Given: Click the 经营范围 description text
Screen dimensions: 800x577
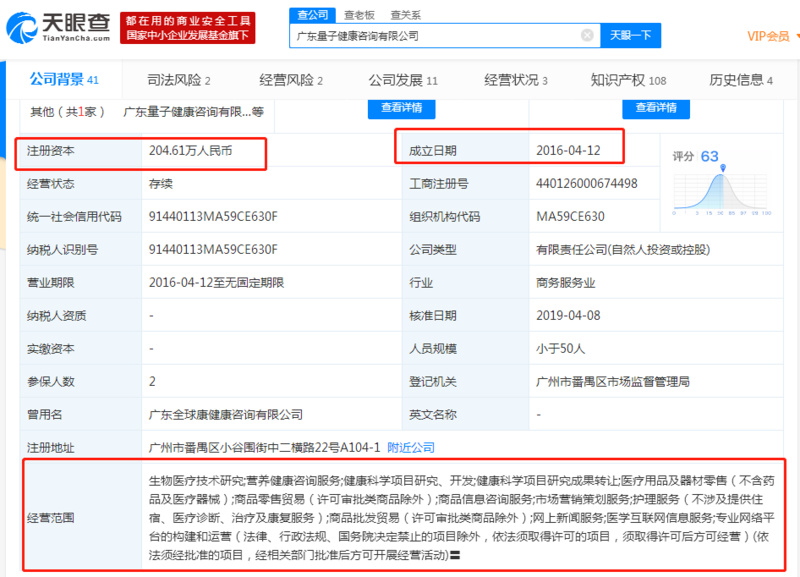Looking at the screenshot, I should tap(462, 518).
